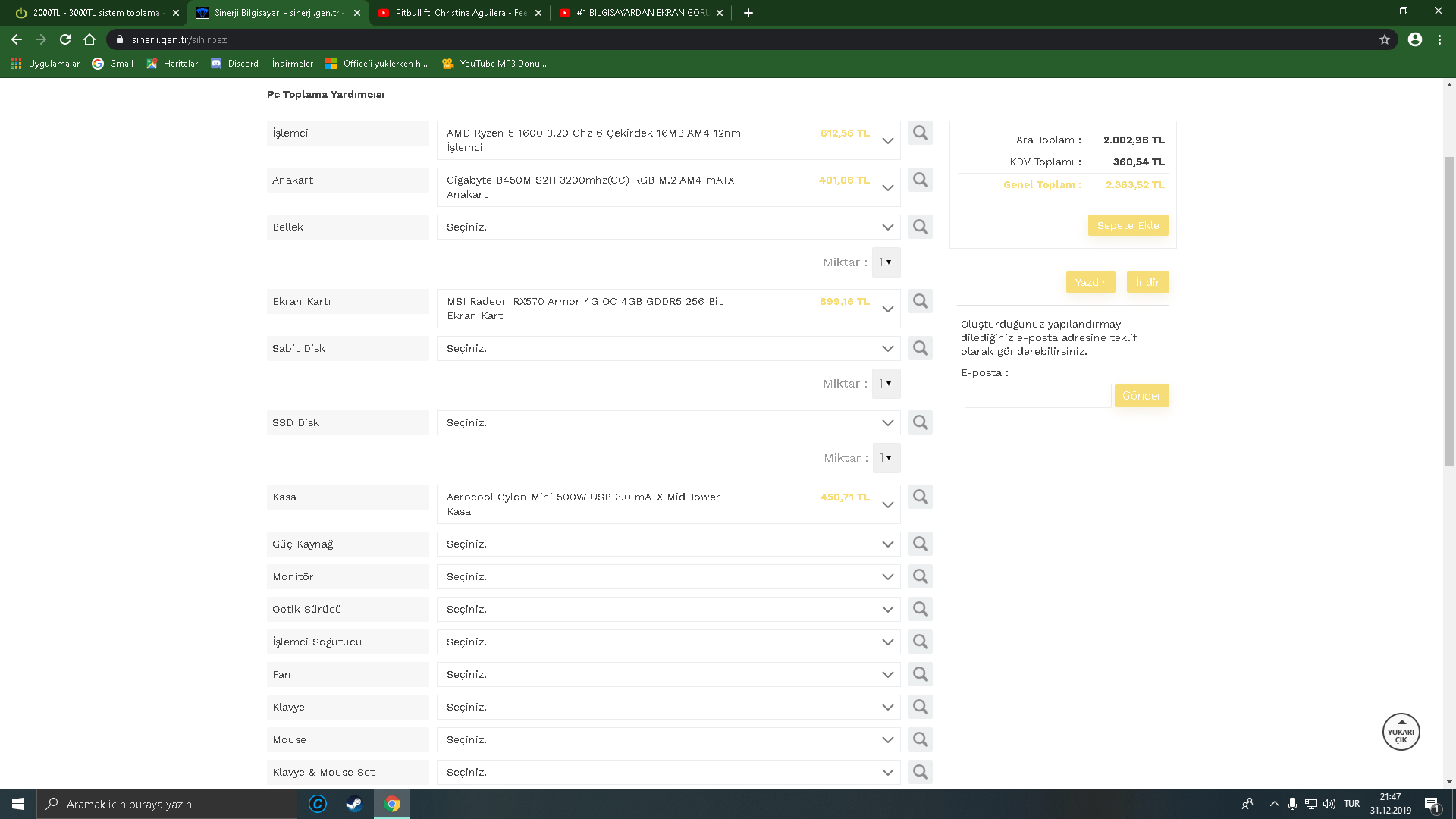1456x819 pixels.
Task: Switch to 2000TL - 3000TL sistem toplama tab
Action: [96, 13]
